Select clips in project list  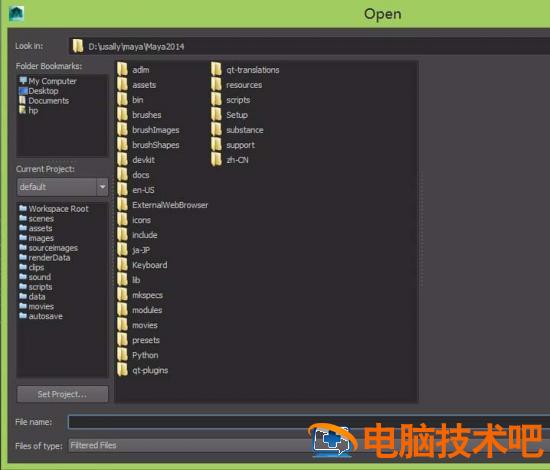[32, 267]
